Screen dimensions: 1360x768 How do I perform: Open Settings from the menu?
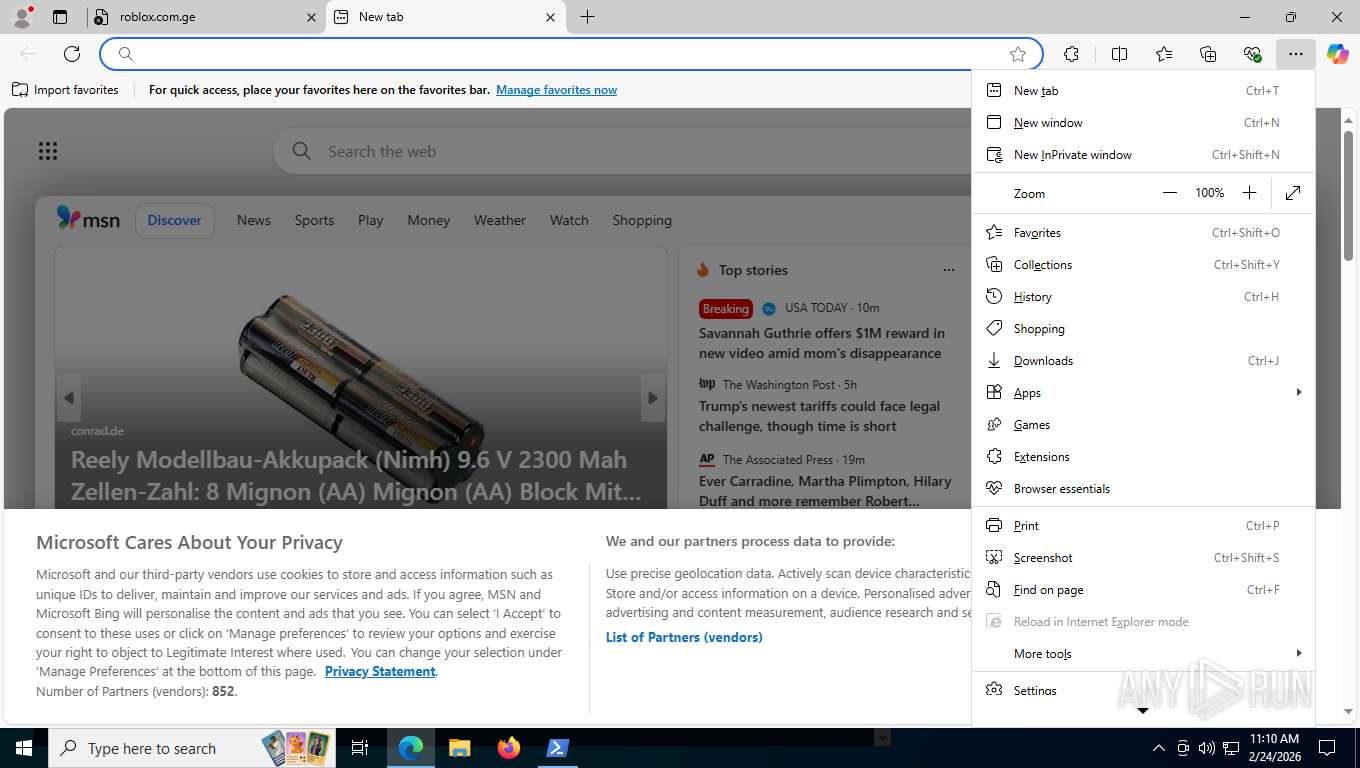[x=1143, y=691]
